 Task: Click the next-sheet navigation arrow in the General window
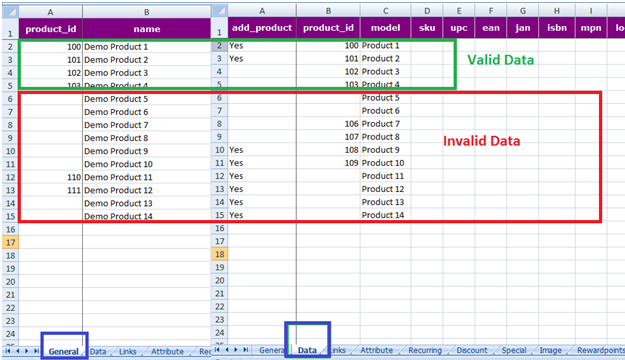tap(27, 351)
